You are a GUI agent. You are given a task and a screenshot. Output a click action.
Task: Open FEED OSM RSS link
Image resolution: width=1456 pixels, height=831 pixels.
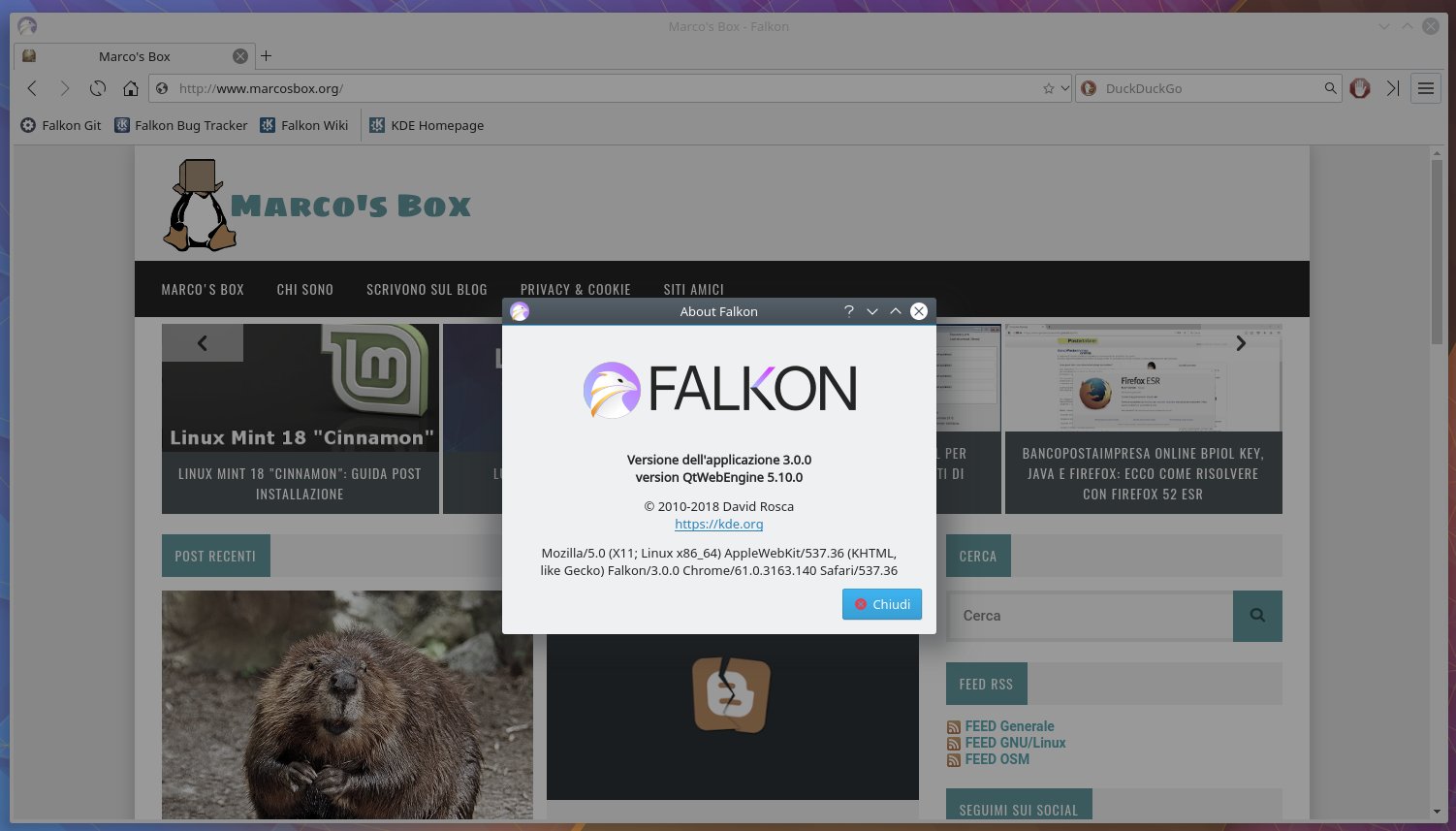point(997,759)
